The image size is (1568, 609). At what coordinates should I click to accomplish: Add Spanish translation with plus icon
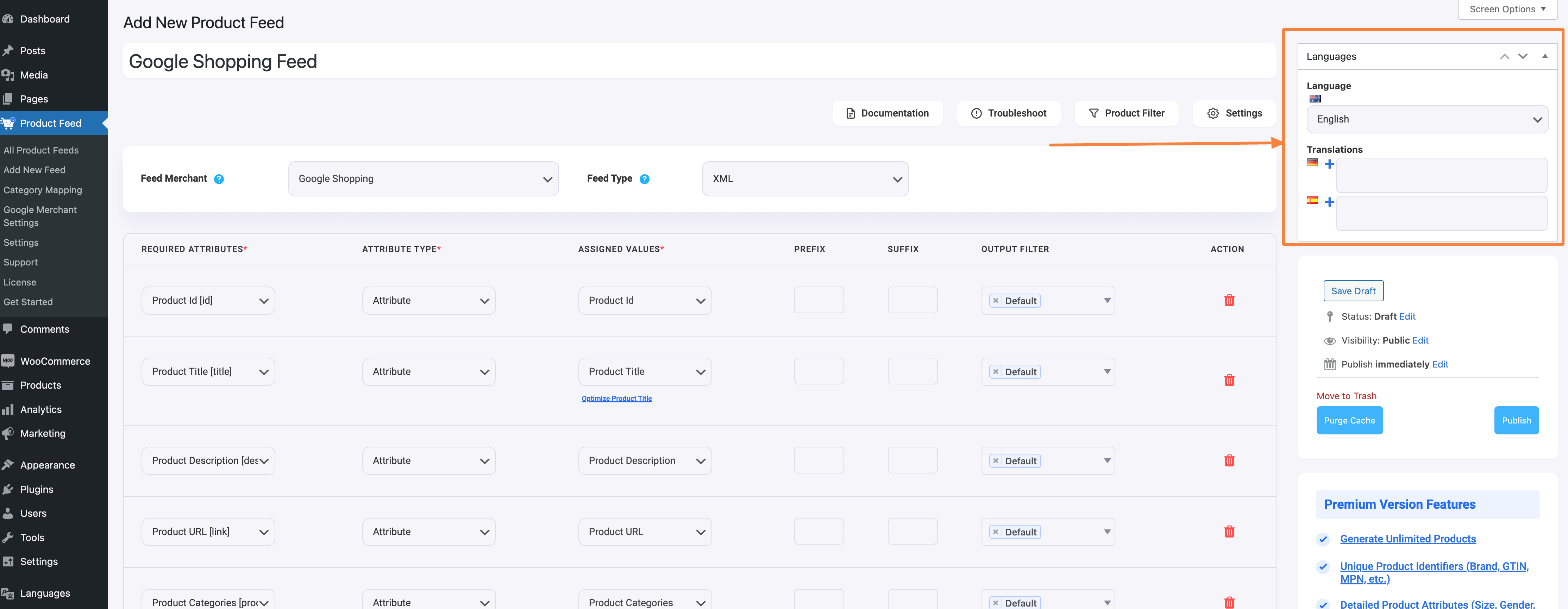(1329, 202)
